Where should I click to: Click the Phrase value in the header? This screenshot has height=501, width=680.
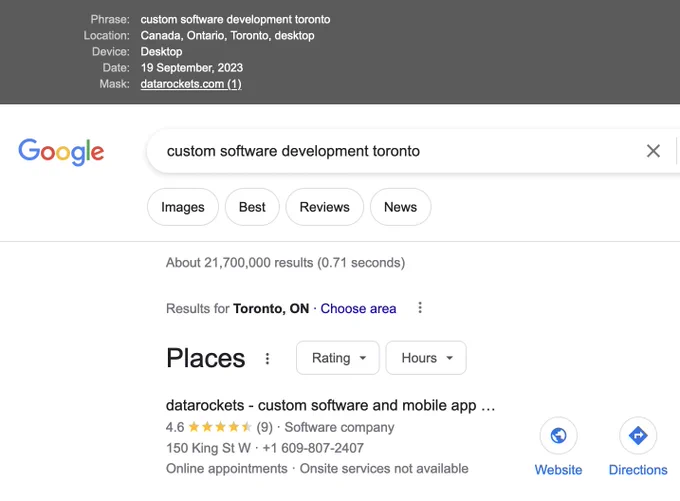235,20
